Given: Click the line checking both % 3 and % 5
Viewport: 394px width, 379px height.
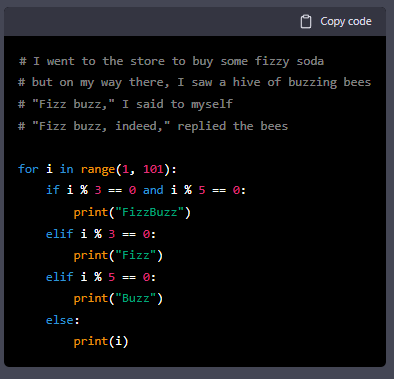Looking at the screenshot, I should click(146, 190).
